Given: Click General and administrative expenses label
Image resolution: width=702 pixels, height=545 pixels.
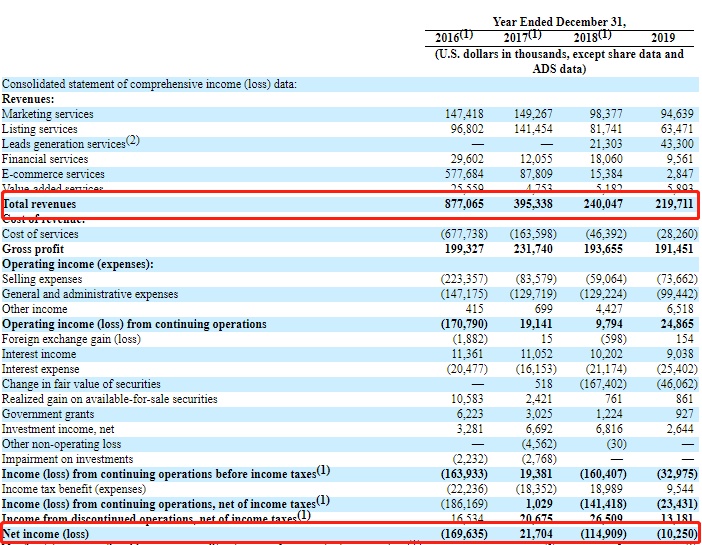Looking at the screenshot, I should point(90,294).
